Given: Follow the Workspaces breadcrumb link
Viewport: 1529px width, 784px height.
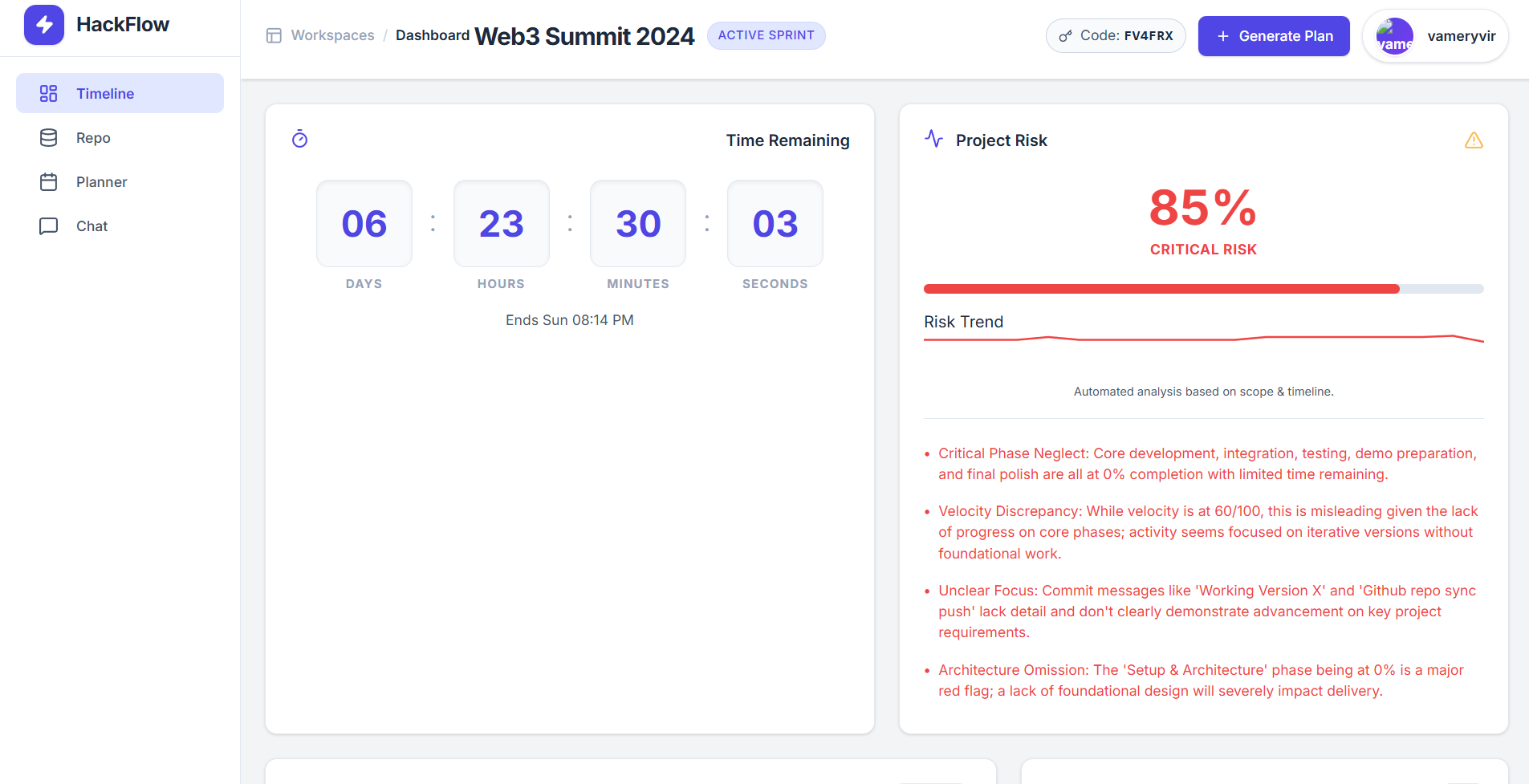Looking at the screenshot, I should (x=332, y=35).
